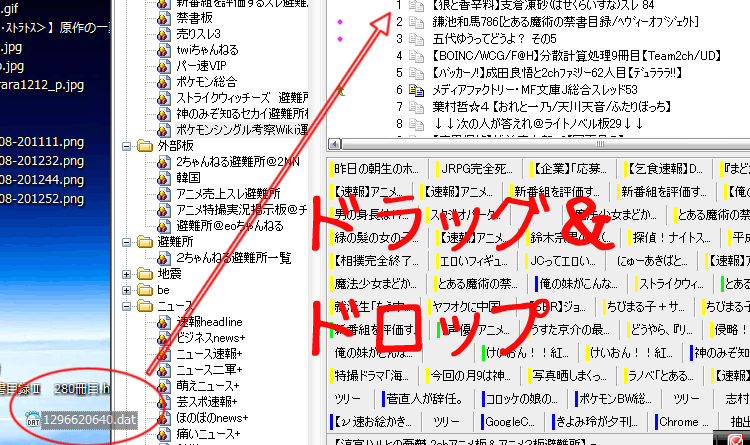Image resolution: width=750 pixels, height=445 pixels.
Task: Select desktop file rara1212_p.jpg
Action: point(42,85)
